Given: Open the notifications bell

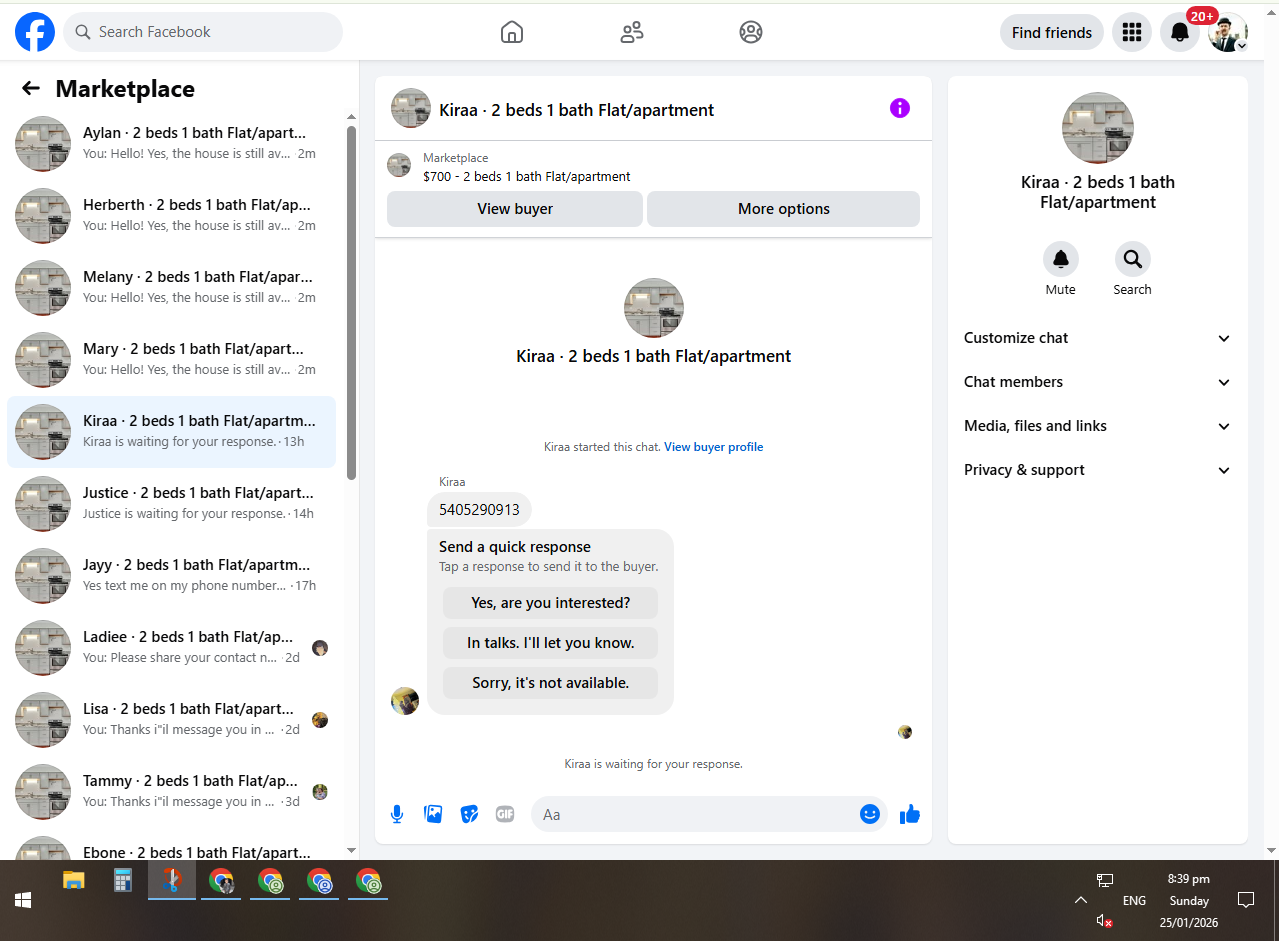Looking at the screenshot, I should tap(1180, 32).
